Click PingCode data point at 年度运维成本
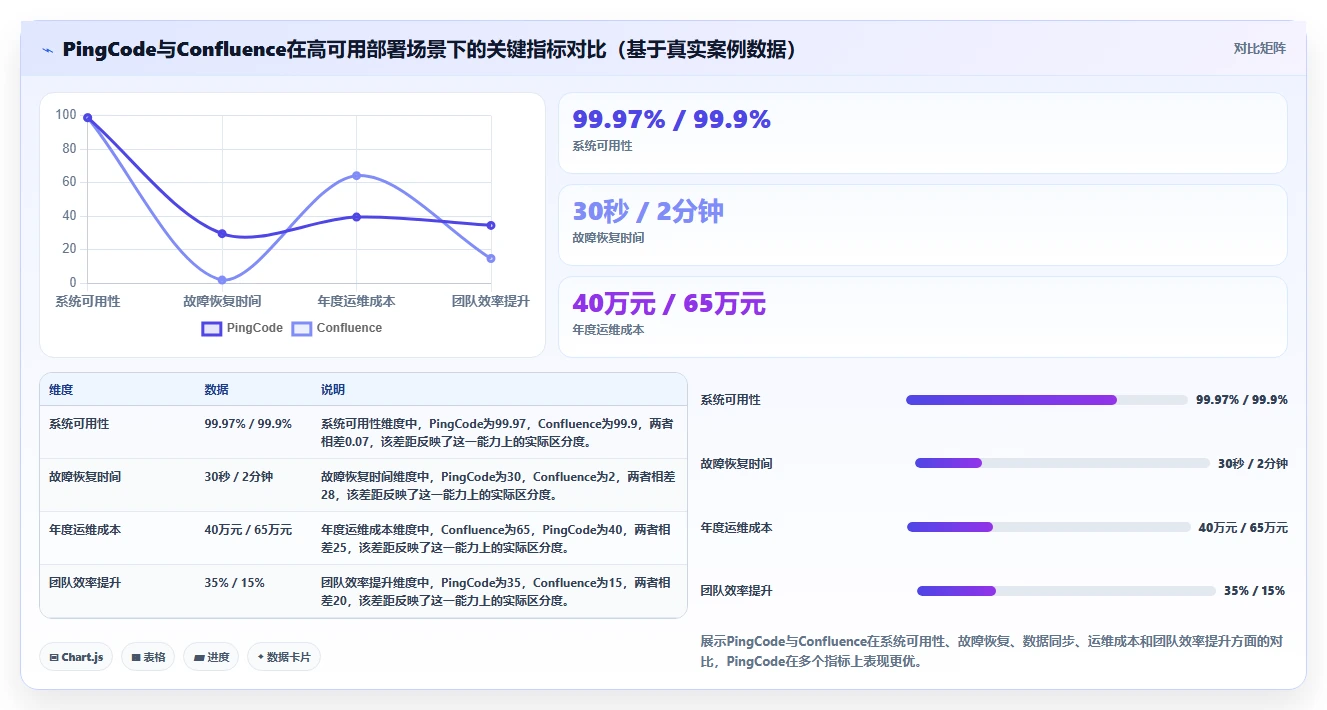This screenshot has width=1327, height=710. [356, 217]
